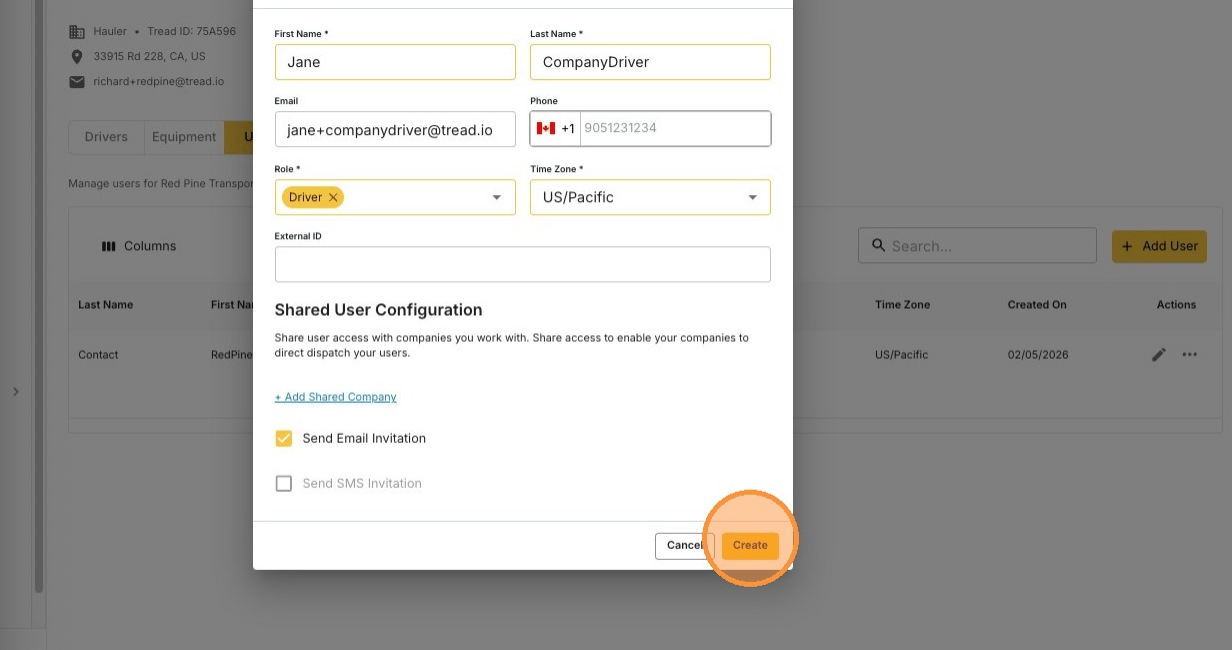Expand the left sidebar chevron
Viewport: 1232px width, 650px height.
click(16, 392)
